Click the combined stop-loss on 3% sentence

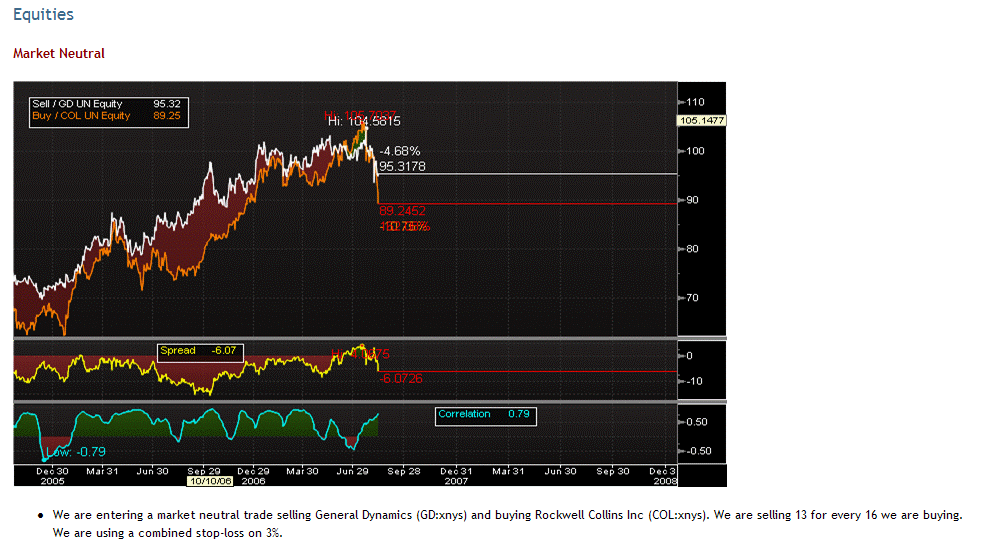tap(167, 533)
